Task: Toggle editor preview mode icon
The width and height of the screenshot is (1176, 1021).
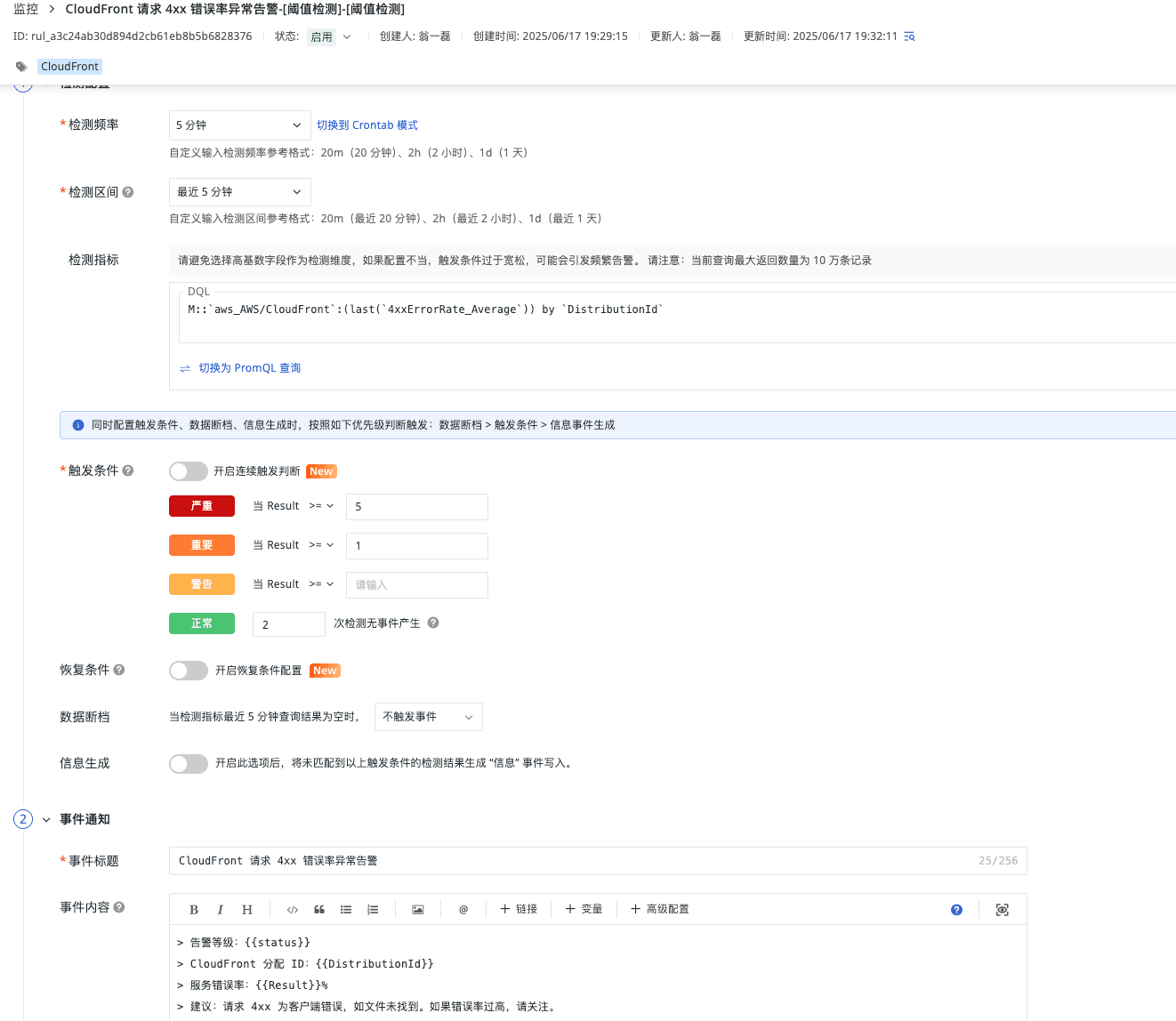Action: (x=1002, y=909)
